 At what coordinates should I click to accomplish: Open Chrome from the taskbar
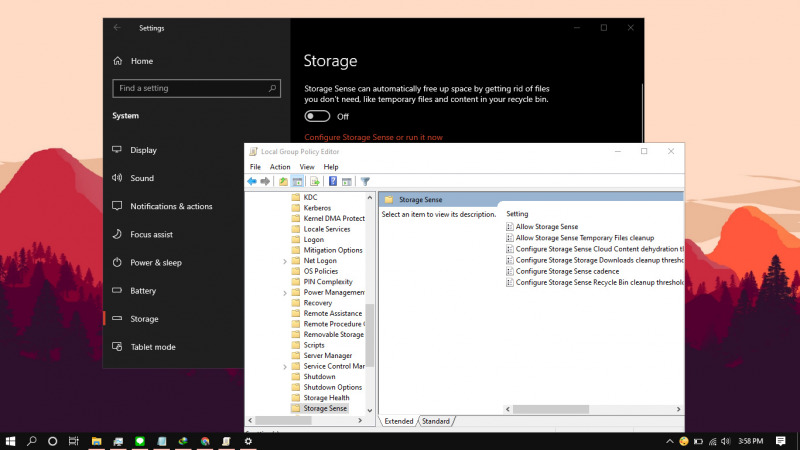[x=205, y=441]
